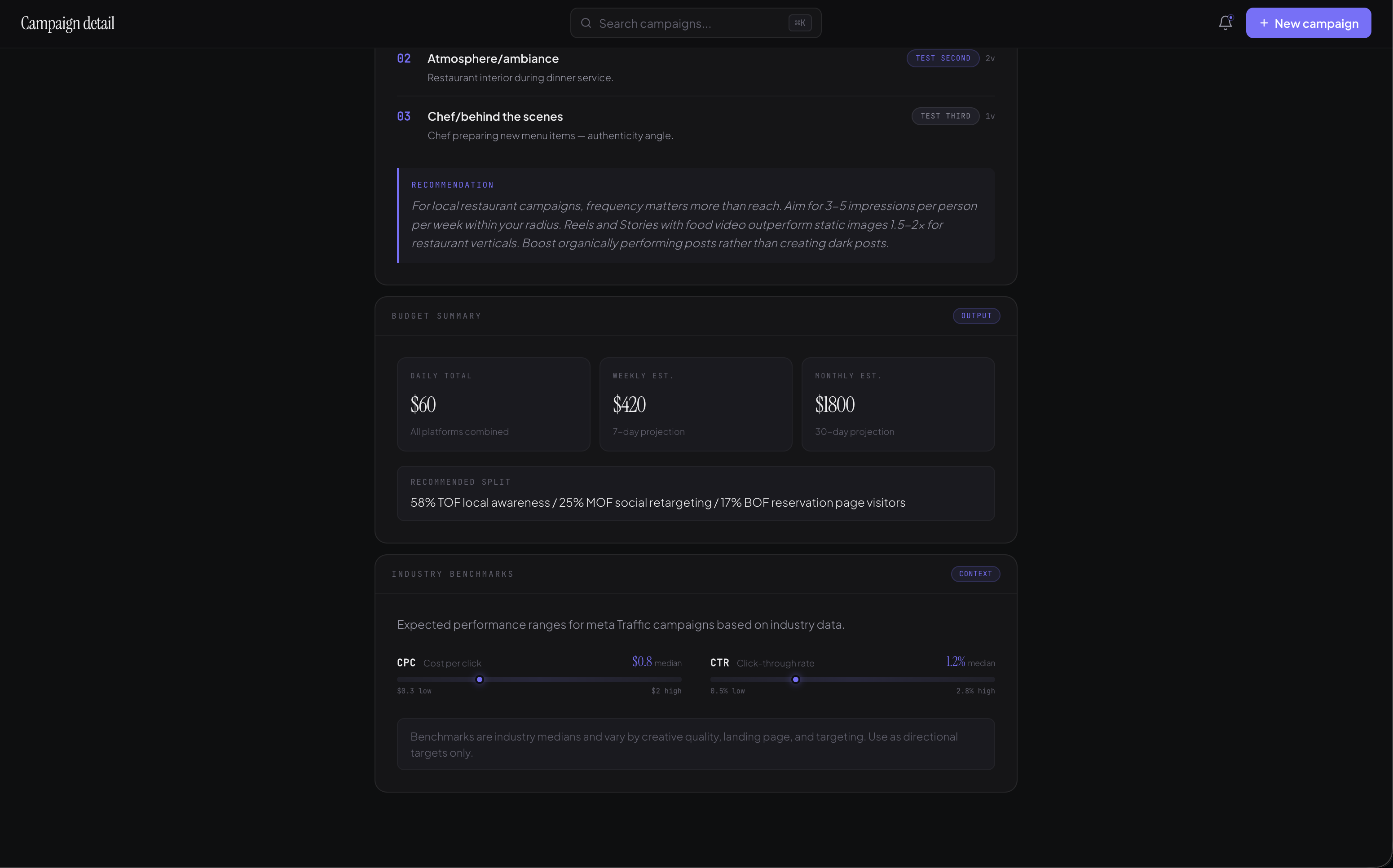Click the 03 step number for Chef/behind the scenes
This screenshot has height=868, width=1393.
tap(404, 116)
